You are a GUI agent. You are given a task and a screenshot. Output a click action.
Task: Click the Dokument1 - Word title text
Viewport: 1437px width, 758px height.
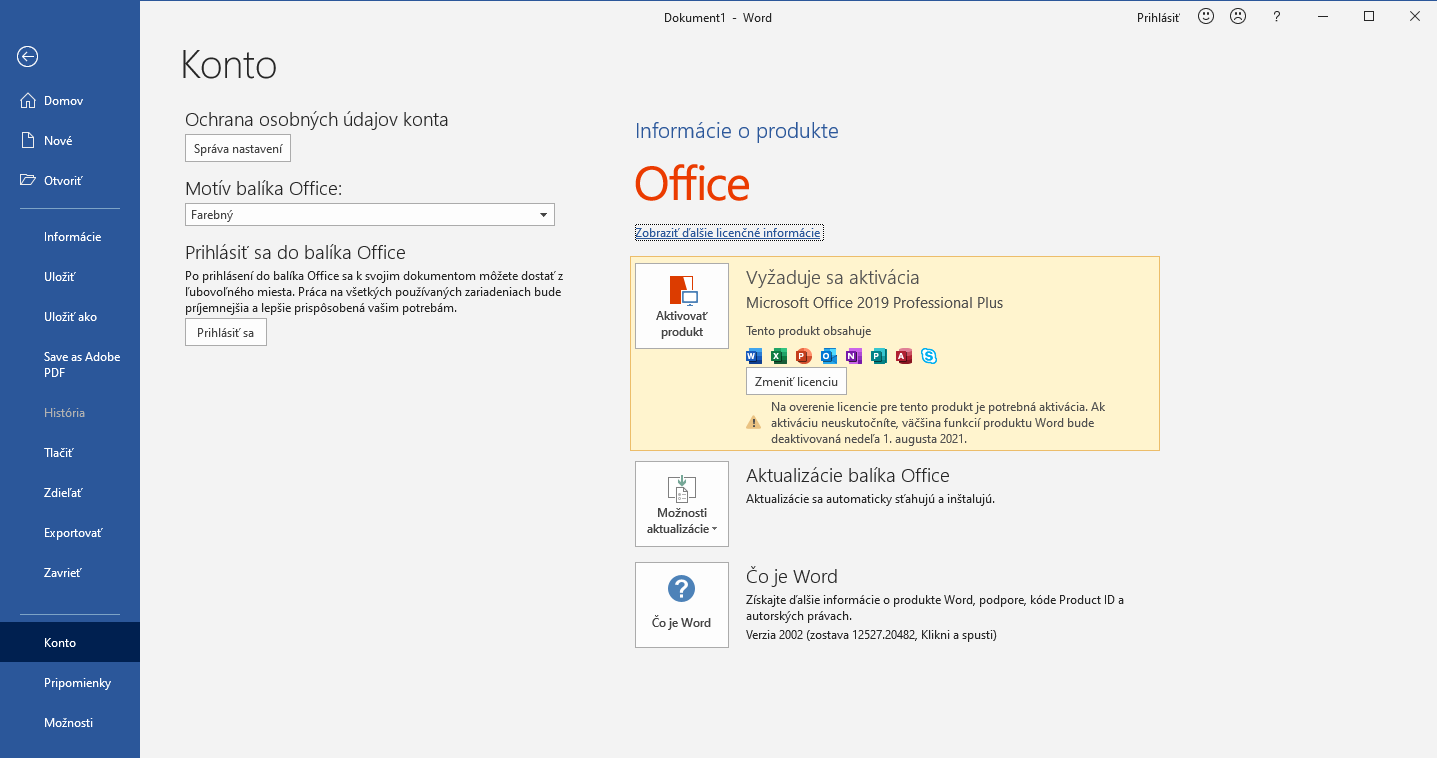(x=718, y=18)
